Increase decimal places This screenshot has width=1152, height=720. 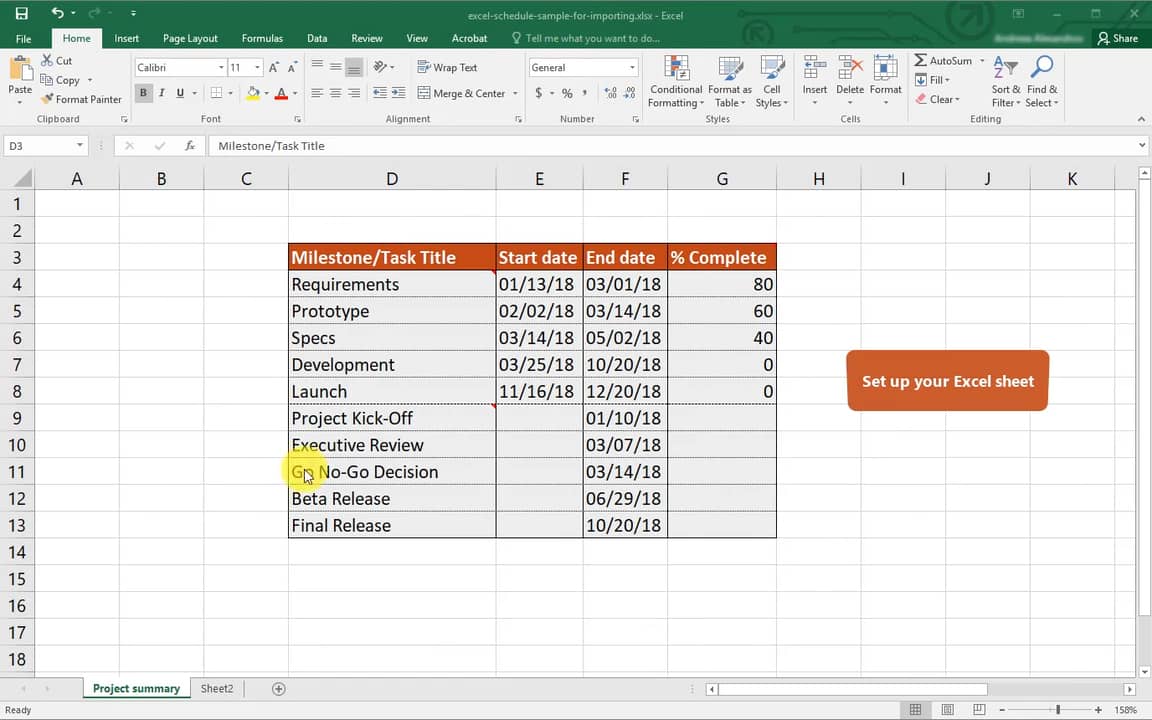tap(610, 93)
